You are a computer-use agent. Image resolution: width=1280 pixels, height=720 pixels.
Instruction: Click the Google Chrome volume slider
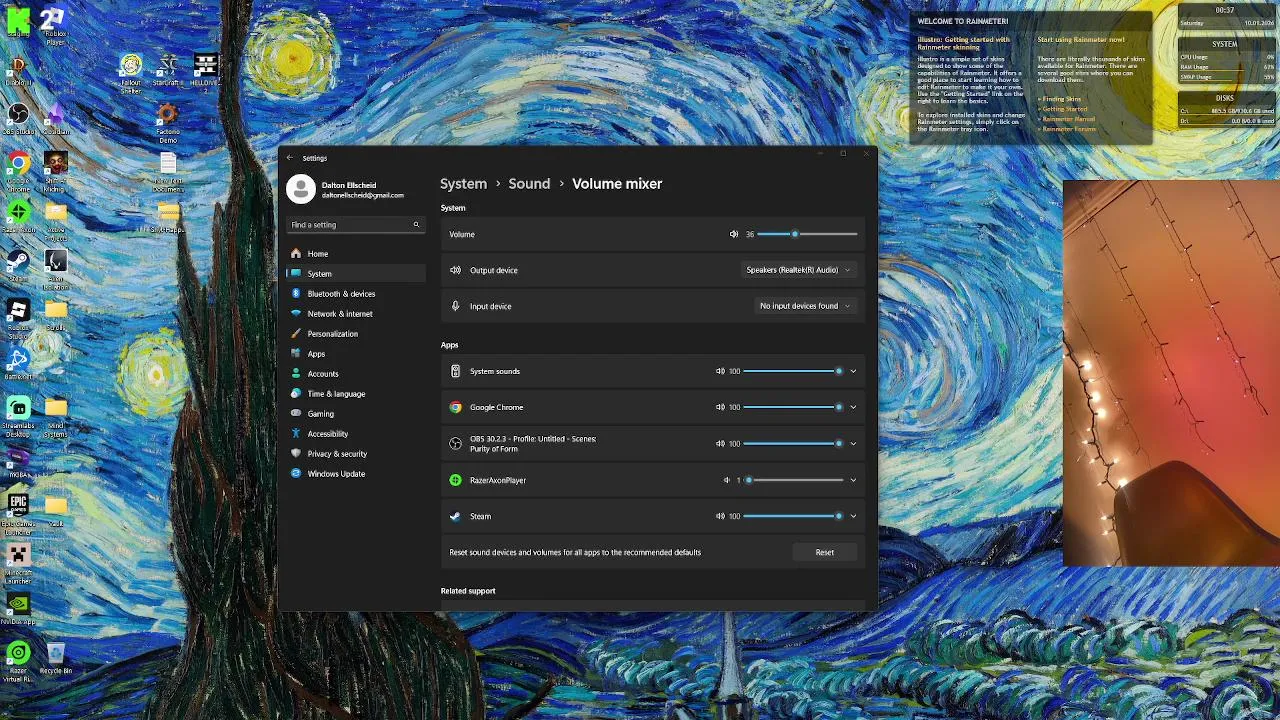[x=793, y=407]
